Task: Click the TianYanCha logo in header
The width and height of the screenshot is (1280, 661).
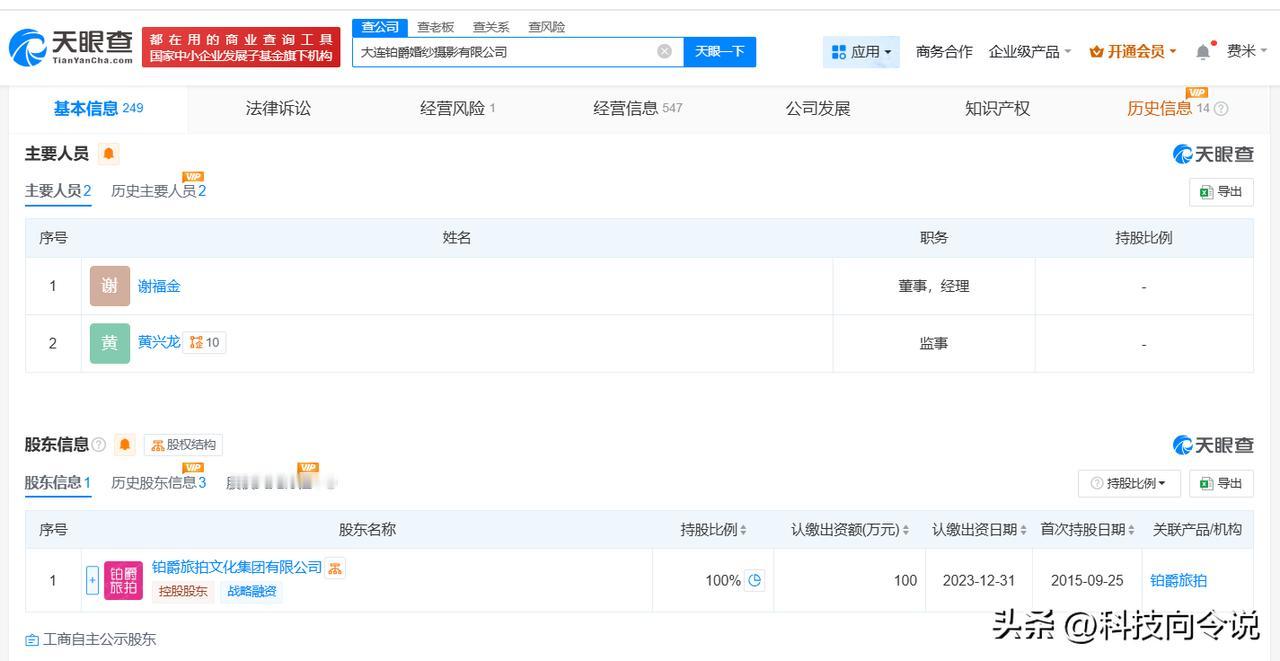Action: [71, 46]
